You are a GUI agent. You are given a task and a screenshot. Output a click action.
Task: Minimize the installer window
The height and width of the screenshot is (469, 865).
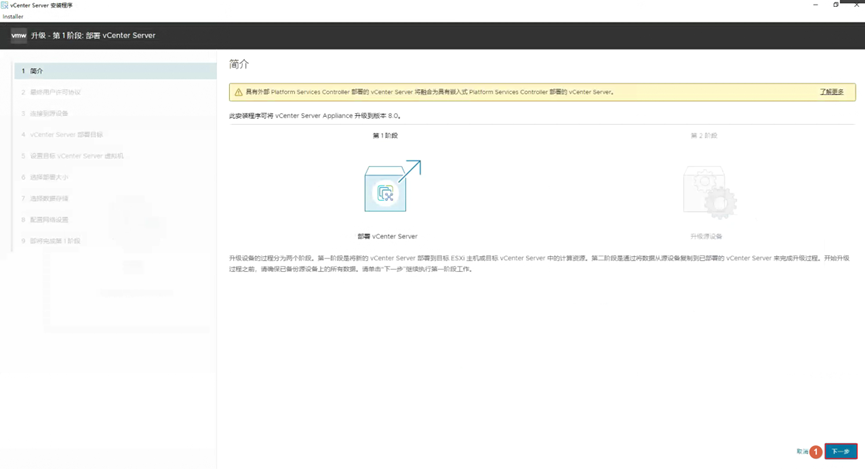point(815,4)
